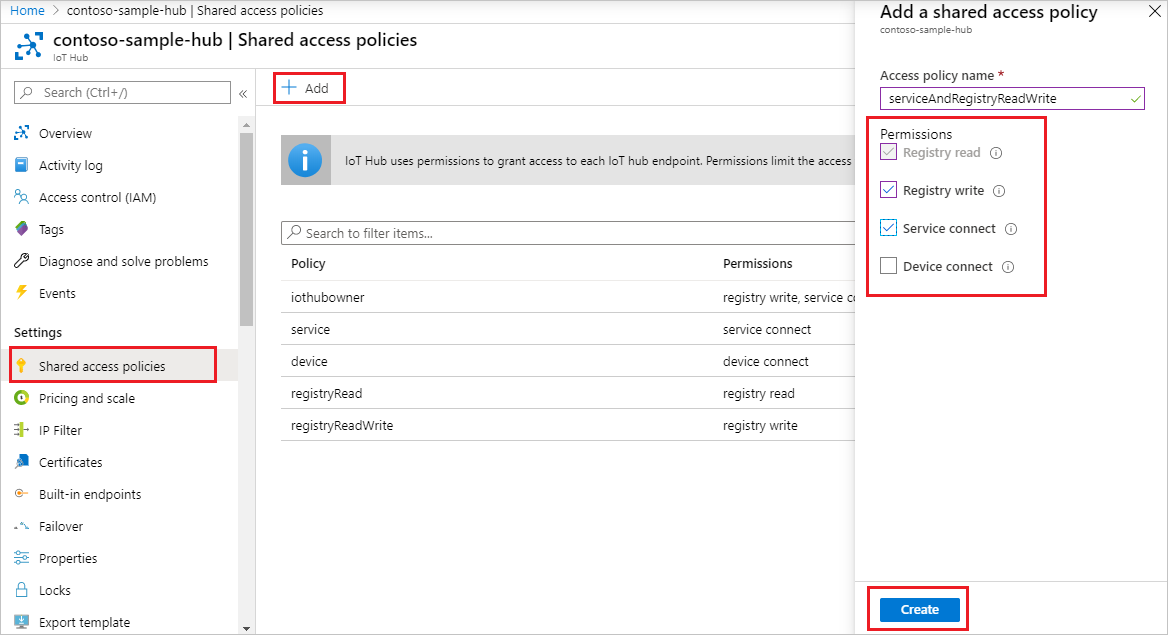Click the Overview icon in sidebar
1168x635 pixels.
click(22, 133)
